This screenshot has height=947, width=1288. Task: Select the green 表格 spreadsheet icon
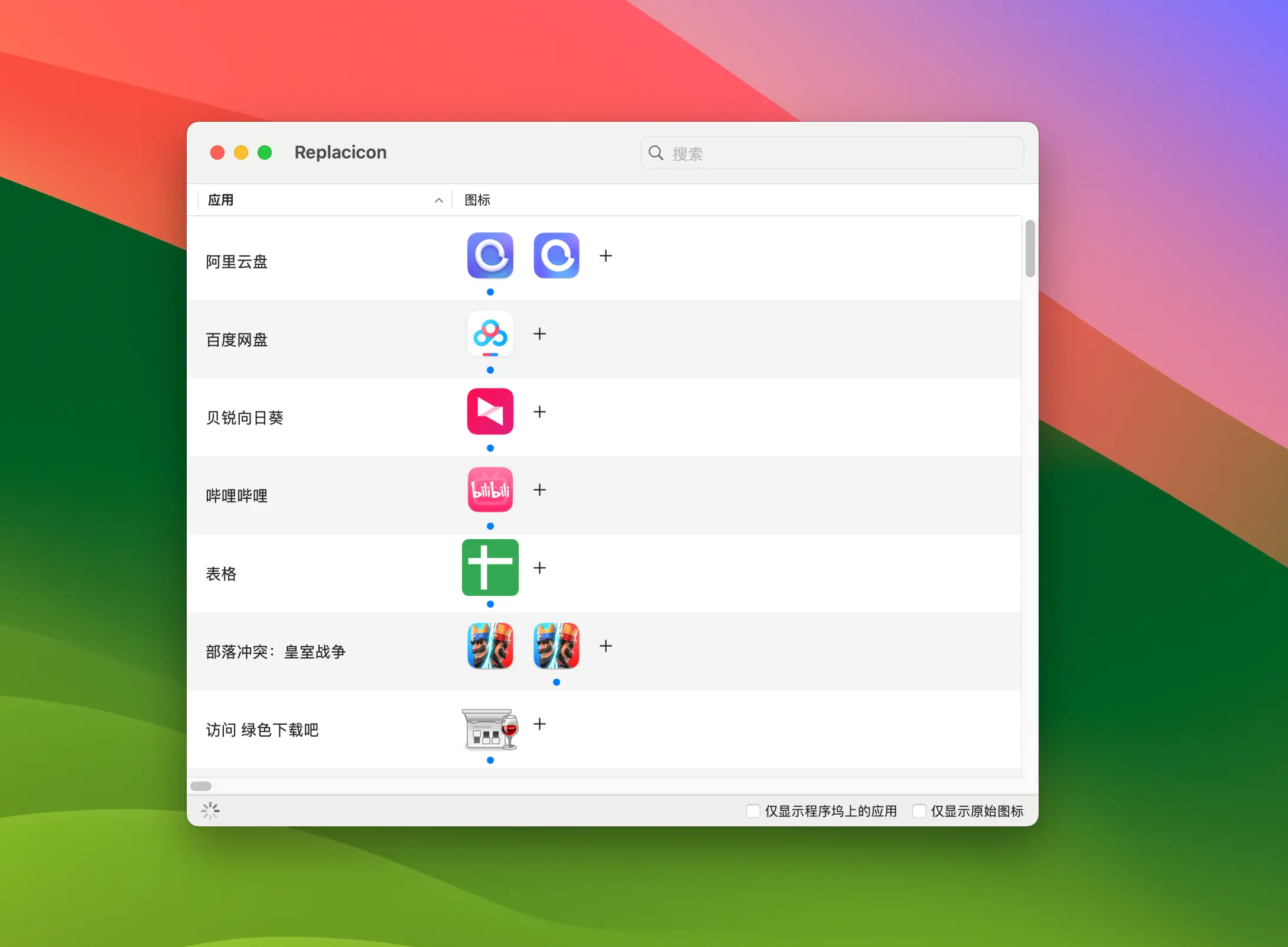coord(490,567)
